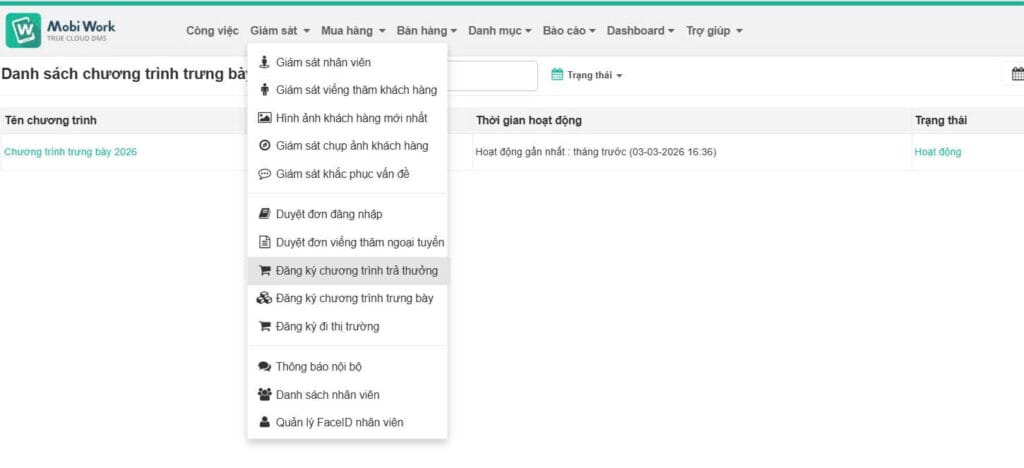
Task: Click the MobiWork logo icon
Action: coord(23,30)
